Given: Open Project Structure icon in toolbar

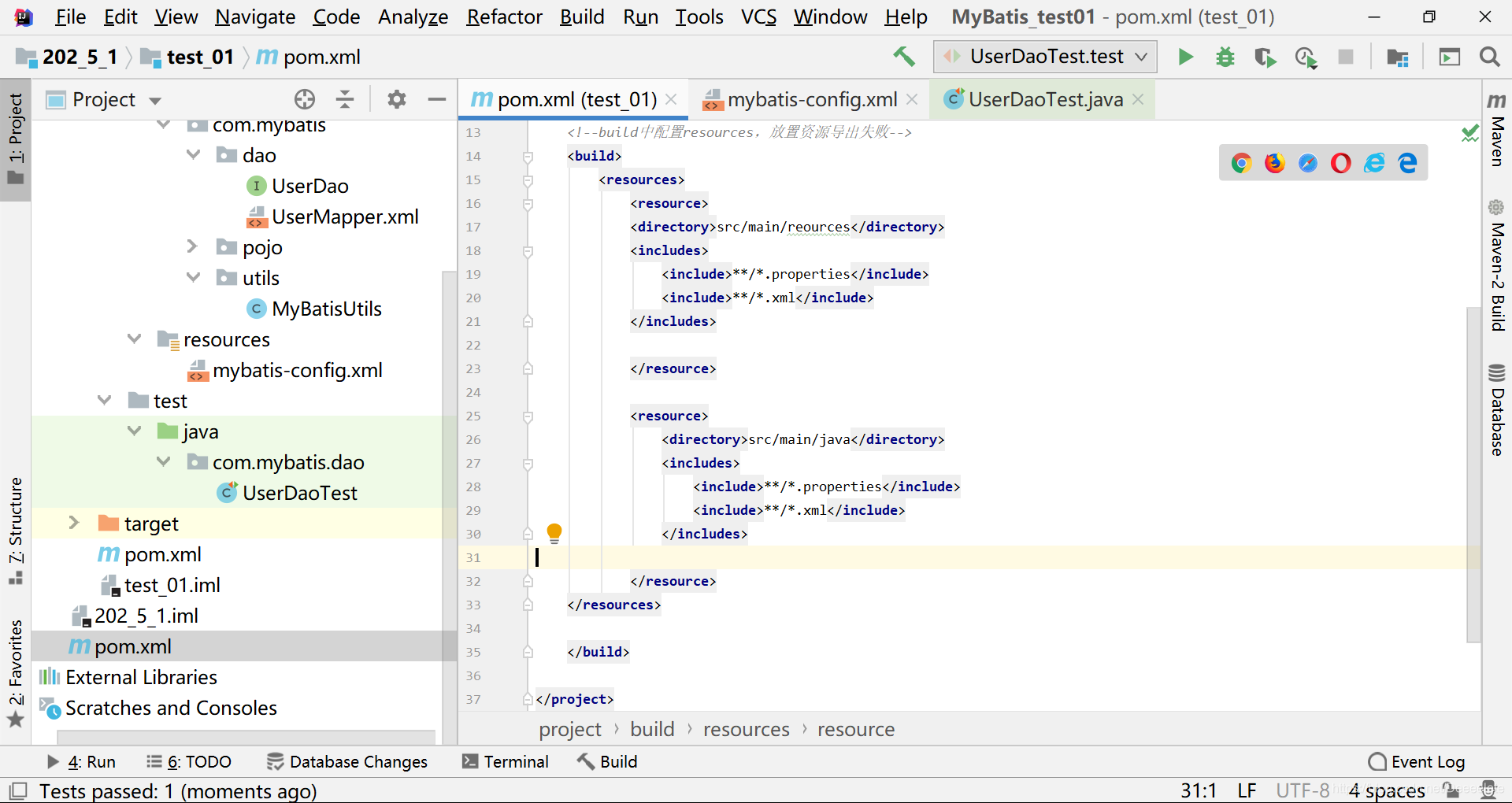Looking at the screenshot, I should [1398, 57].
